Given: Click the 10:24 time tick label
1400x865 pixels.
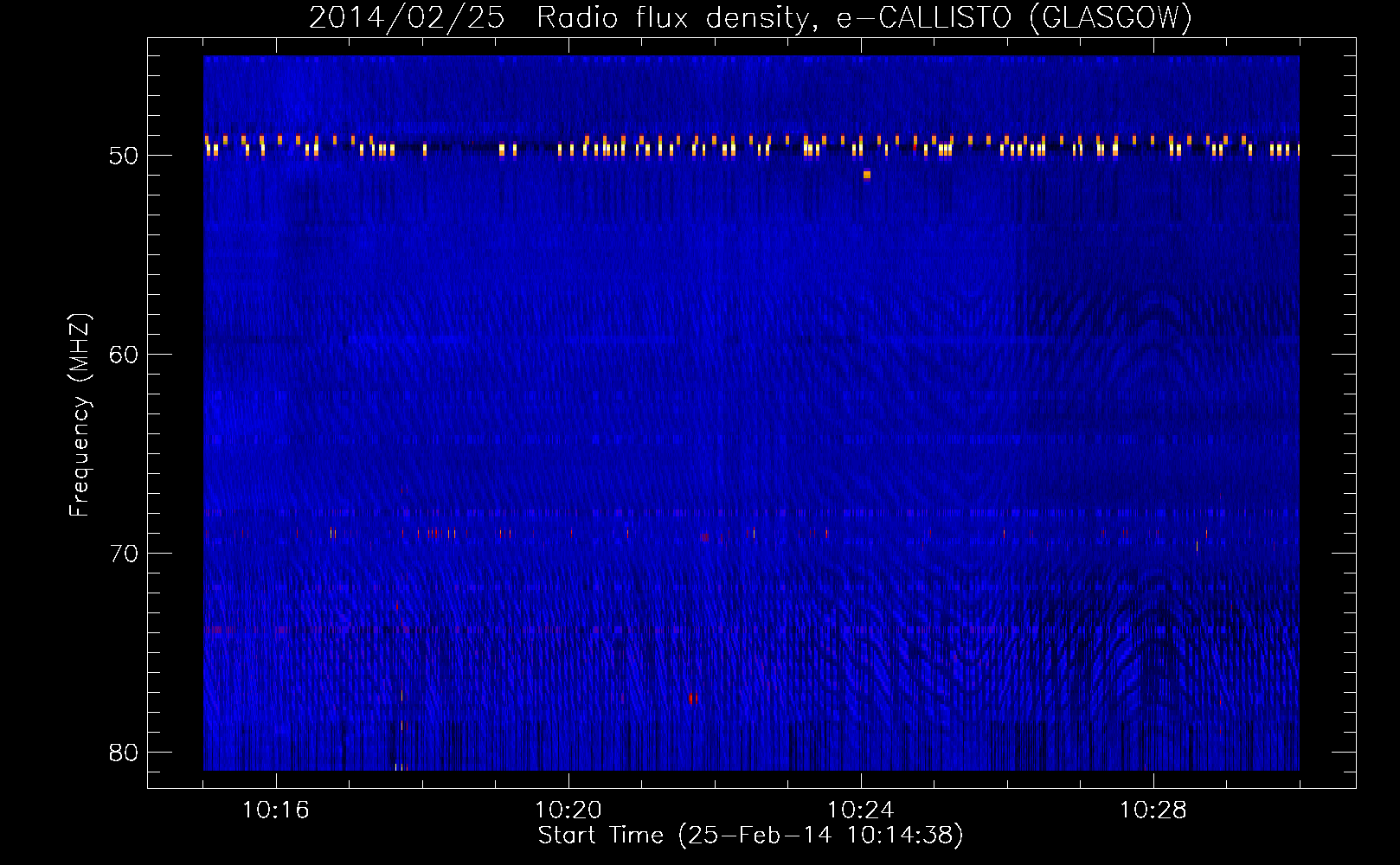Looking at the screenshot, I should 861,811.
